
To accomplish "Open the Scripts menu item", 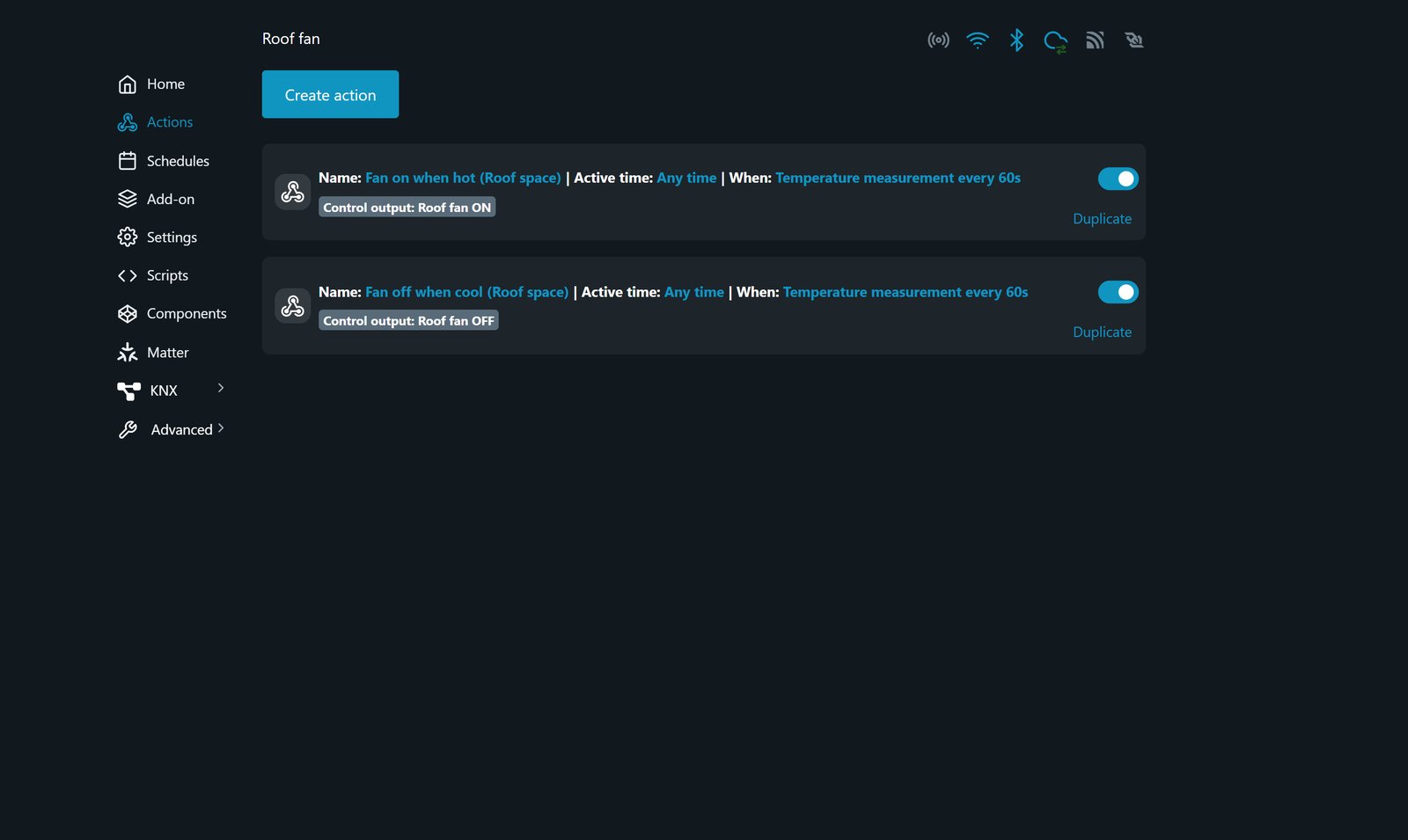I will point(168,275).
